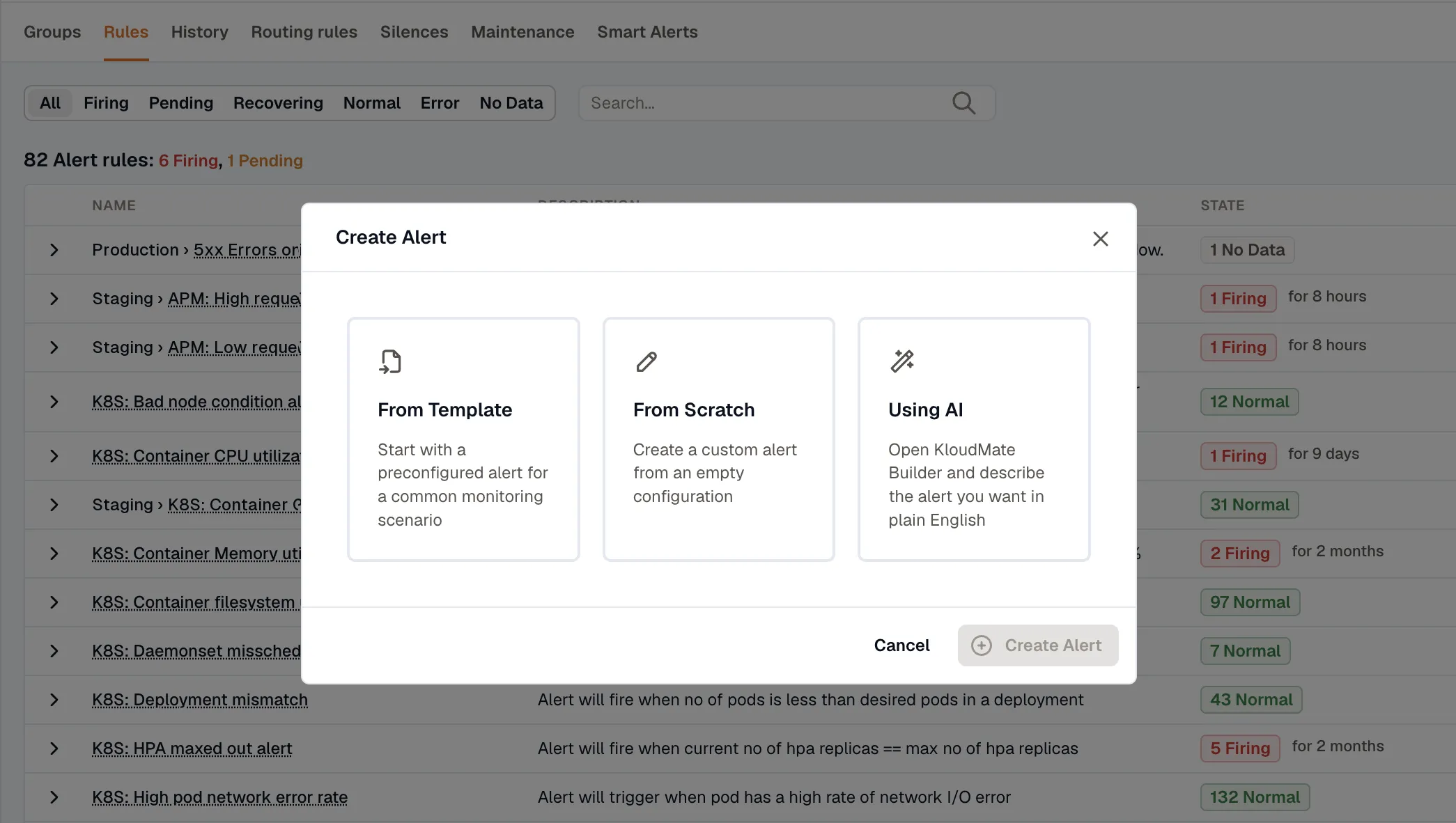Open the Smart Alerts tab
The width and height of the screenshot is (1456, 823).
tap(647, 32)
